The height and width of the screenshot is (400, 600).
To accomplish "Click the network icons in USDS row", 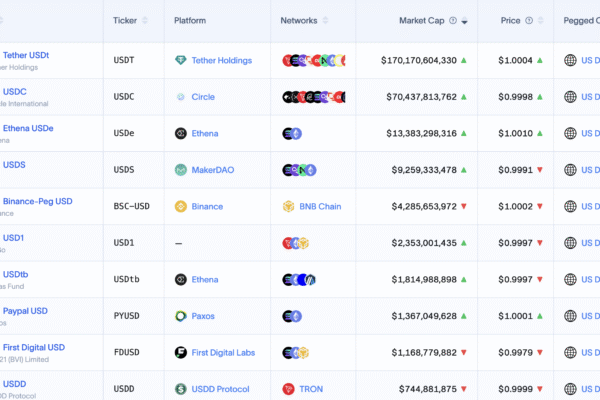I will pos(299,170).
